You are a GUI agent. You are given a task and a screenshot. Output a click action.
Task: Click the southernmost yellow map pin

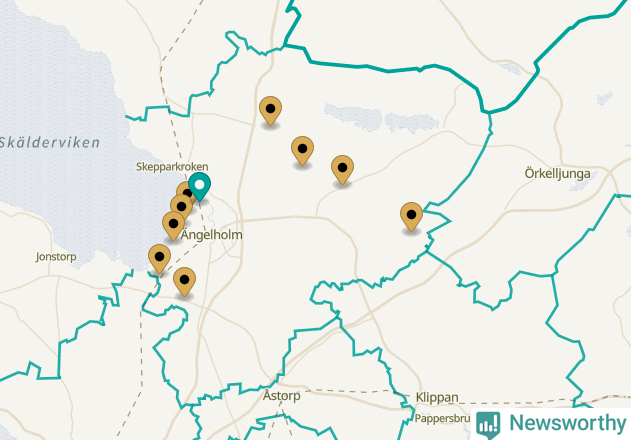click(x=184, y=281)
